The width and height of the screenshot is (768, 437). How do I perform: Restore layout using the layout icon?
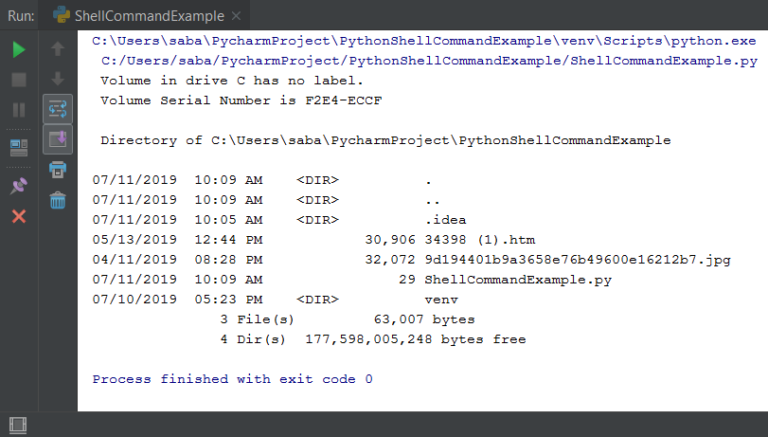(19, 147)
